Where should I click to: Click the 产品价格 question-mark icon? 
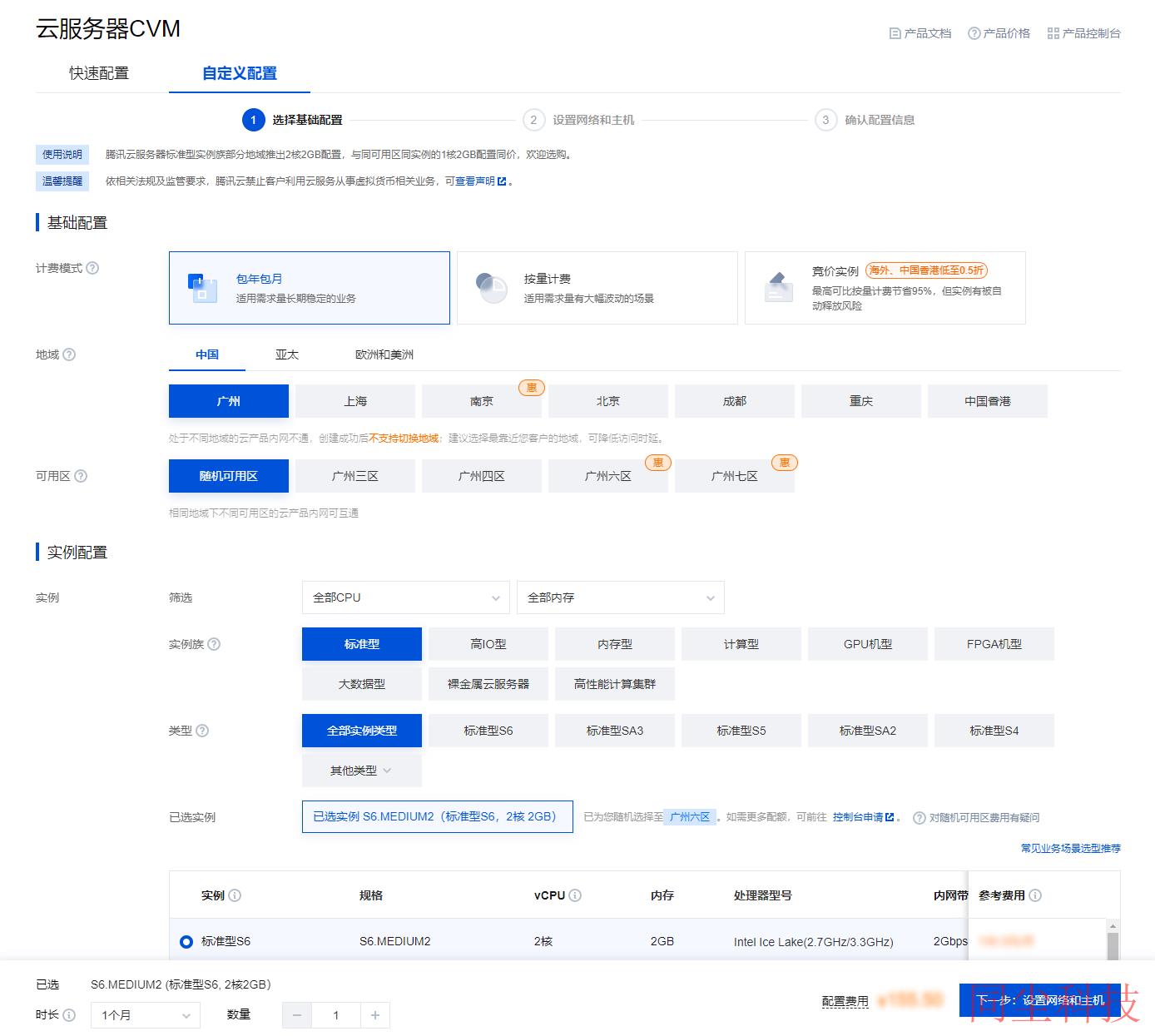tap(974, 33)
